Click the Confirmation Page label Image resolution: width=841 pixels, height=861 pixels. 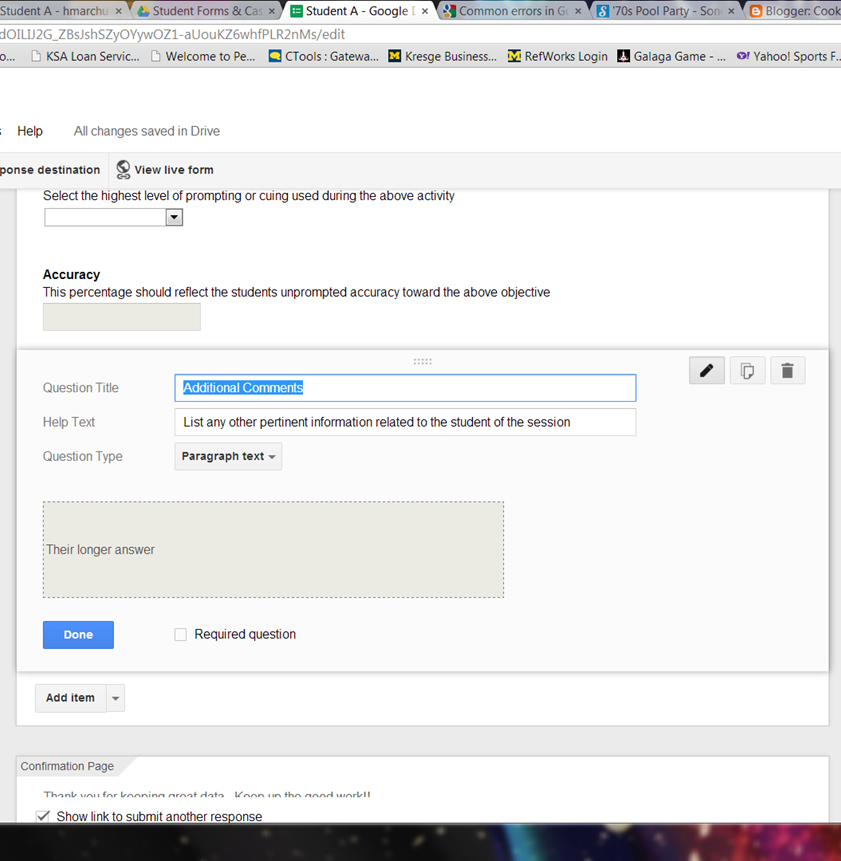pyautogui.click(x=67, y=766)
